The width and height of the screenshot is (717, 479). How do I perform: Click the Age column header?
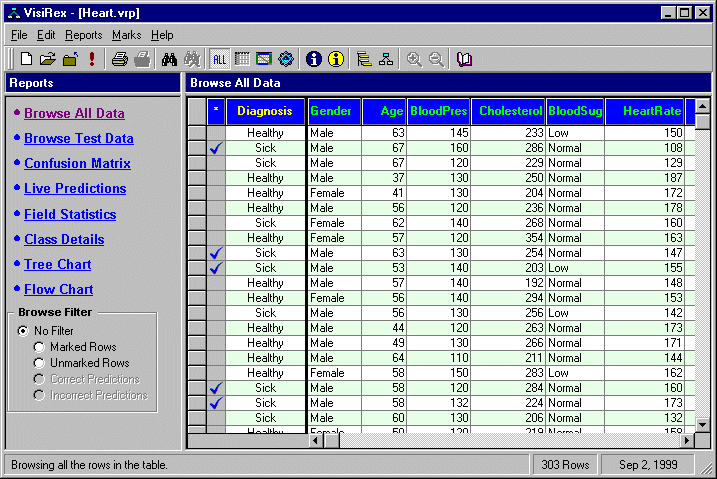point(384,111)
